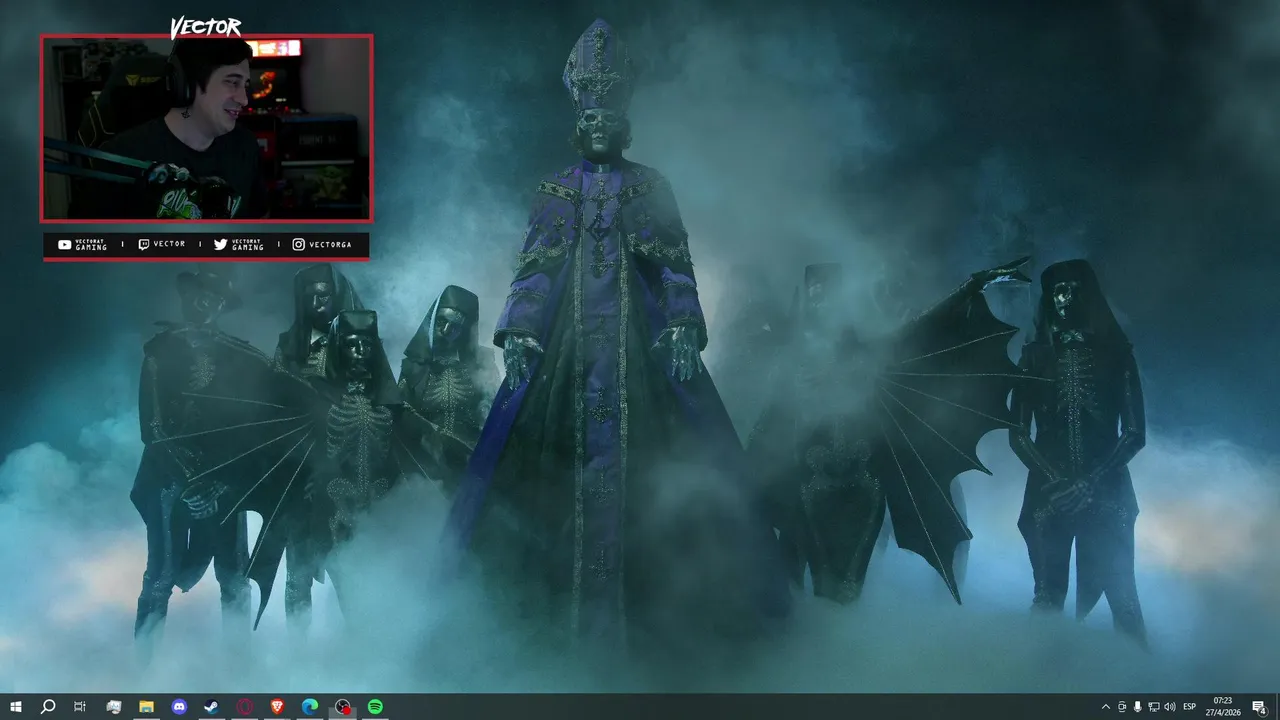Open the volume speaker control
The height and width of the screenshot is (720, 1280).
tap(1170, 706)
